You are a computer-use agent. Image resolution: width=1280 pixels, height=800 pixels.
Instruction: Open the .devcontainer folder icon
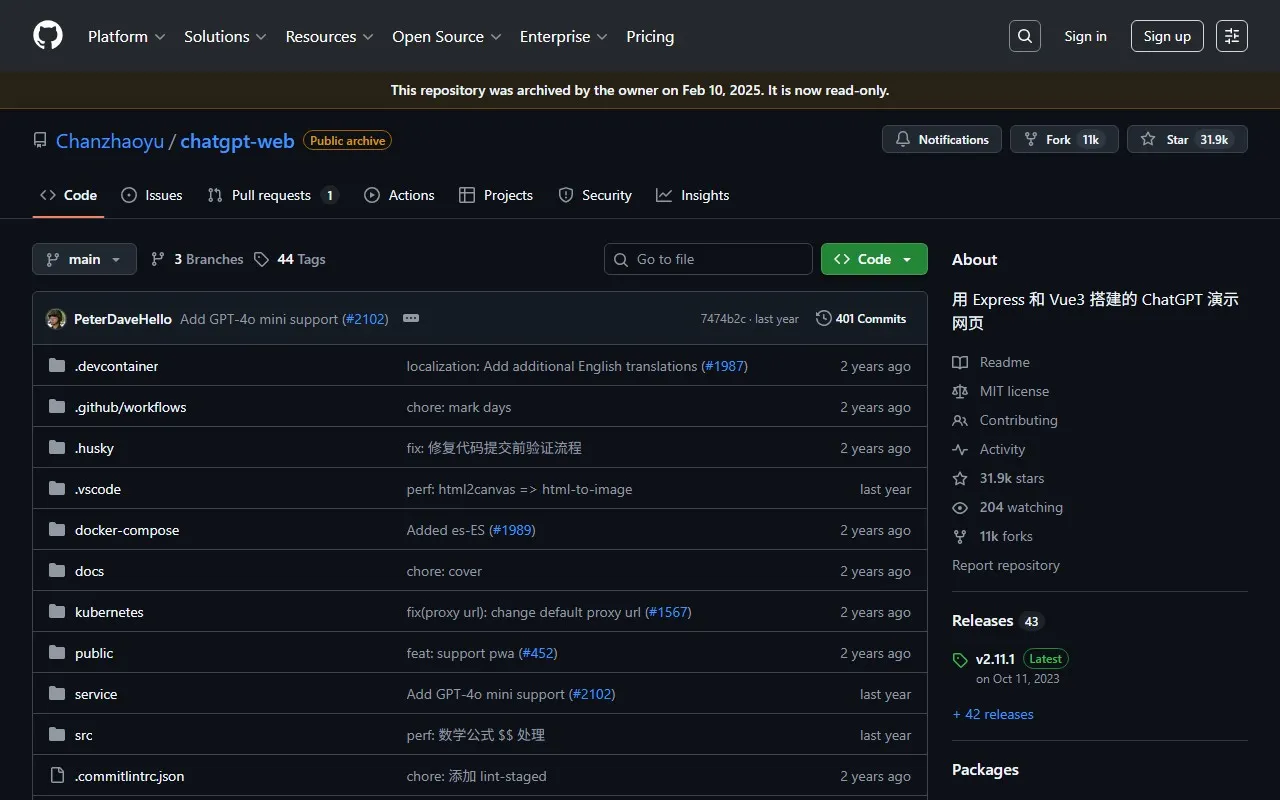[x=56, y=365]
